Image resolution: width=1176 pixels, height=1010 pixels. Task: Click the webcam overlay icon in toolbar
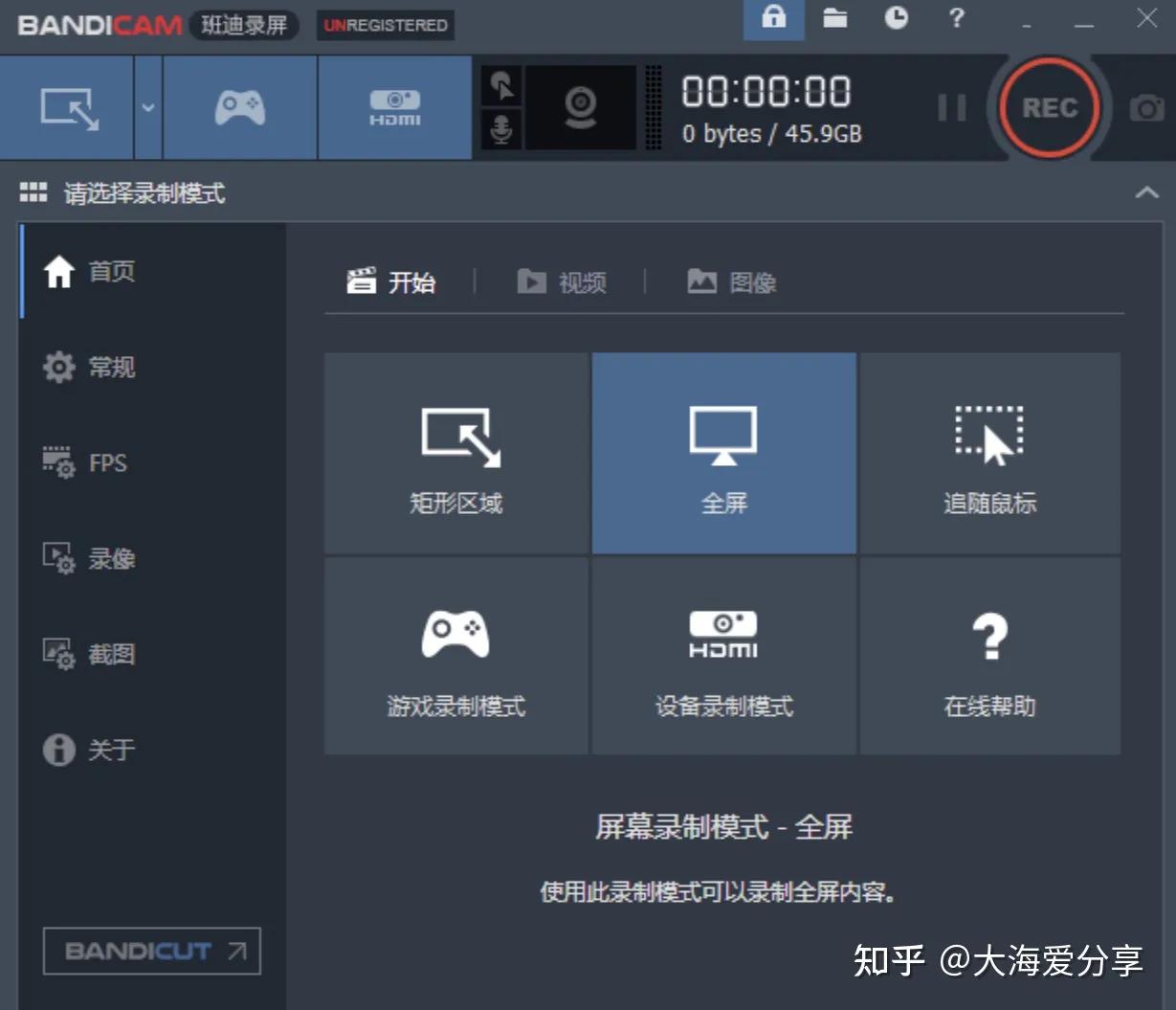pos(582,107)
